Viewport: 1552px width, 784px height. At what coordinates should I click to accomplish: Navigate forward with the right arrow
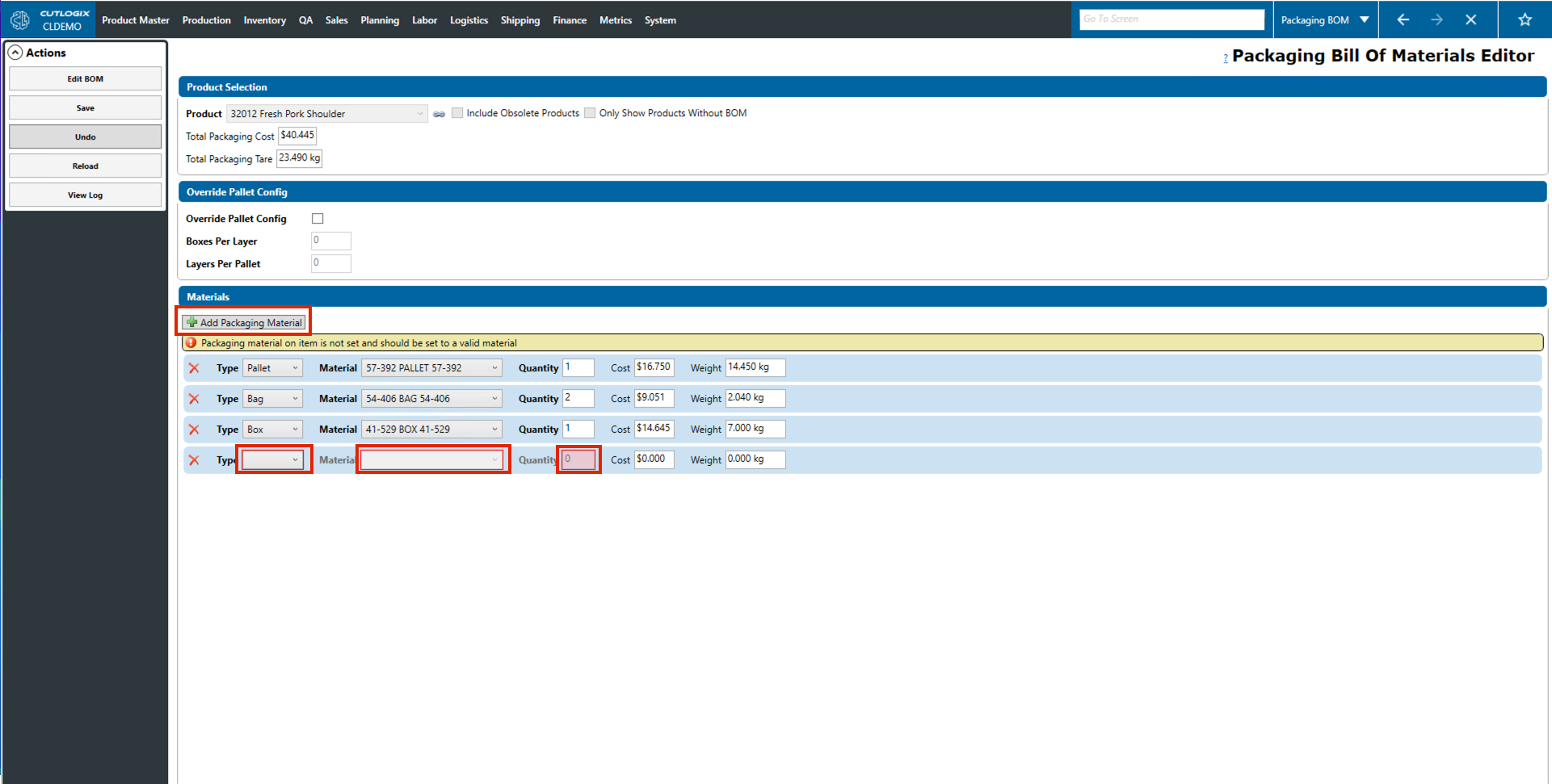pos(1436,19)
